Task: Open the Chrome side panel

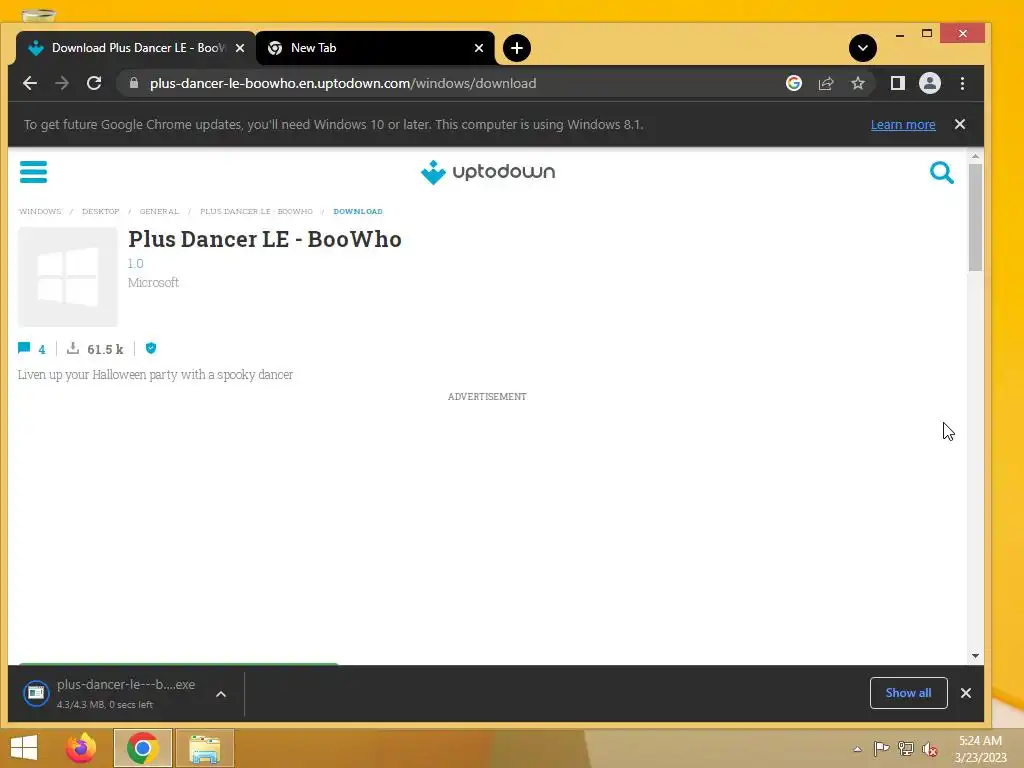Action: pos(897,84)
